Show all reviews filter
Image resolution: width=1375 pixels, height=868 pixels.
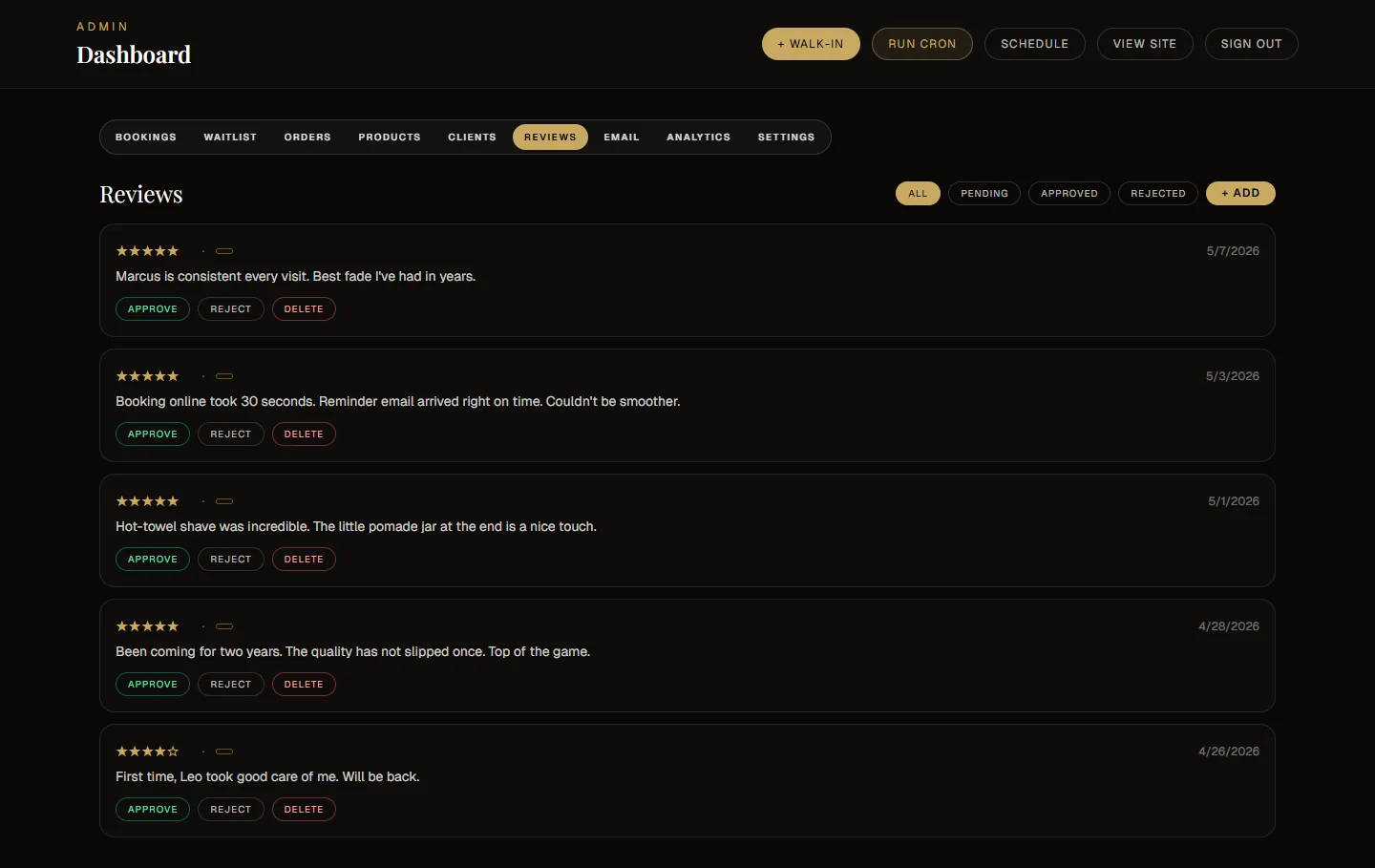[918, 194]
